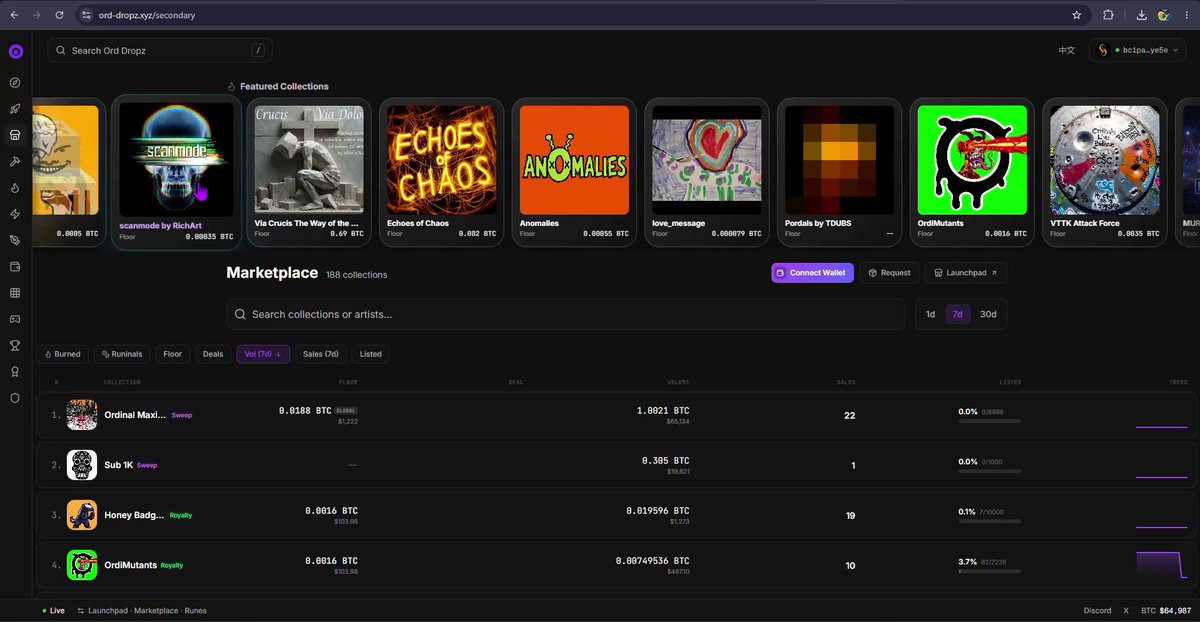The image size is (1200, 622).
Task: Open the flame icon in left sidebar
Action: [15, 187]
